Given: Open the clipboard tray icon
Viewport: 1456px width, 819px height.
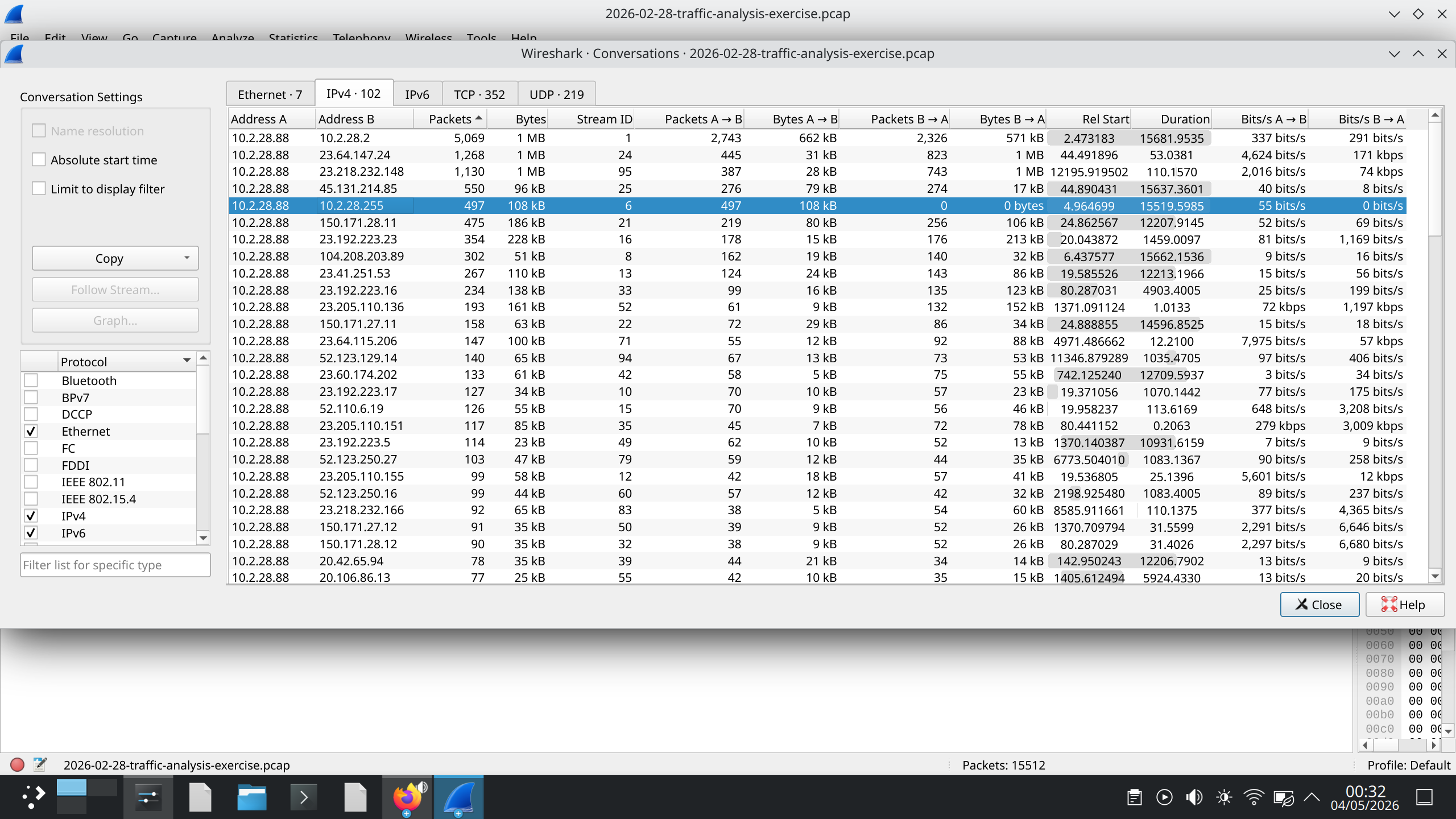Looking at the screenshot, I should [1134, 797].
